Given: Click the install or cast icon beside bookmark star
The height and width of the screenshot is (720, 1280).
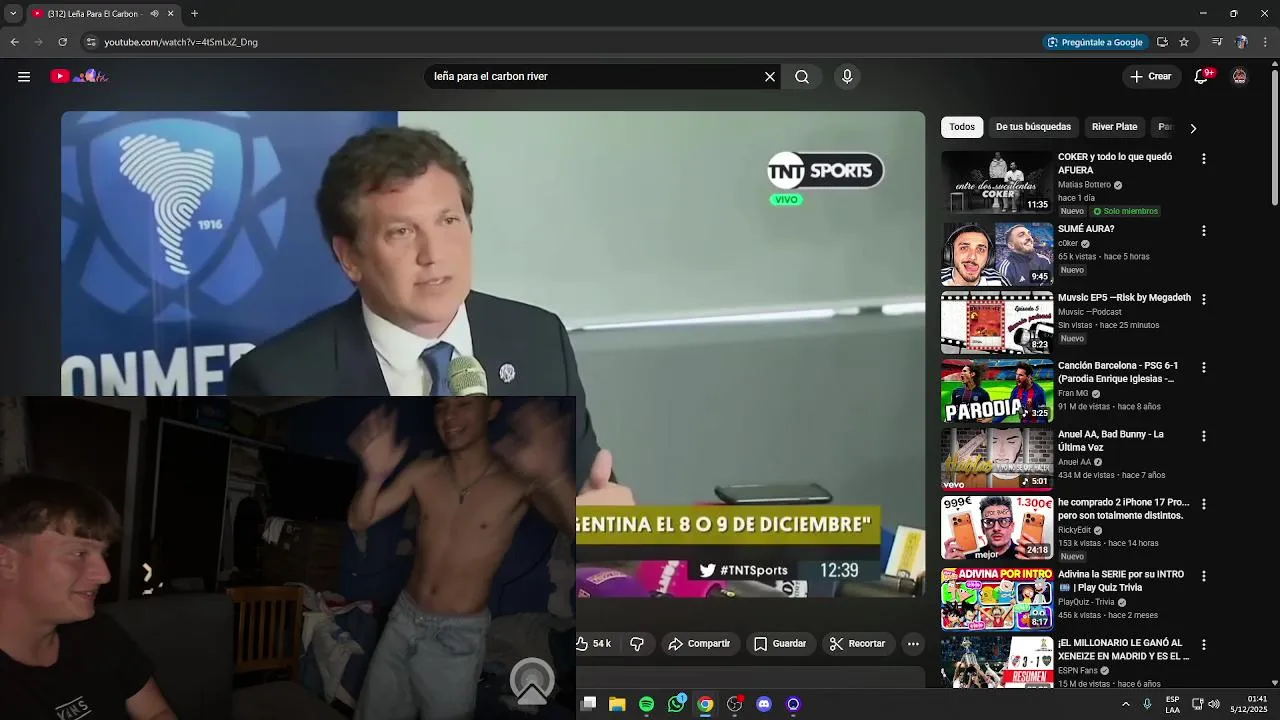Looking at the screenshot, I should point(1162,42).
